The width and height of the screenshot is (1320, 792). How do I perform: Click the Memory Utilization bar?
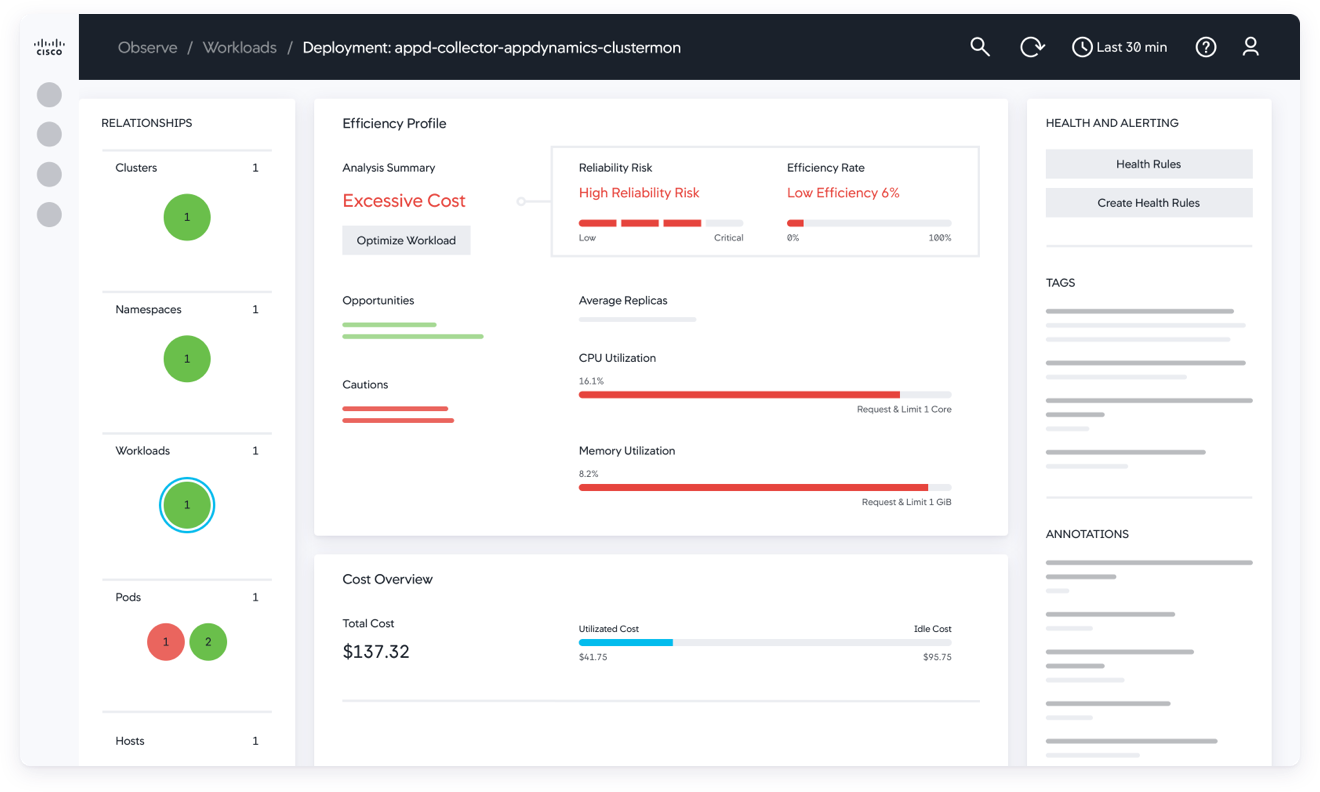point(765,488)
